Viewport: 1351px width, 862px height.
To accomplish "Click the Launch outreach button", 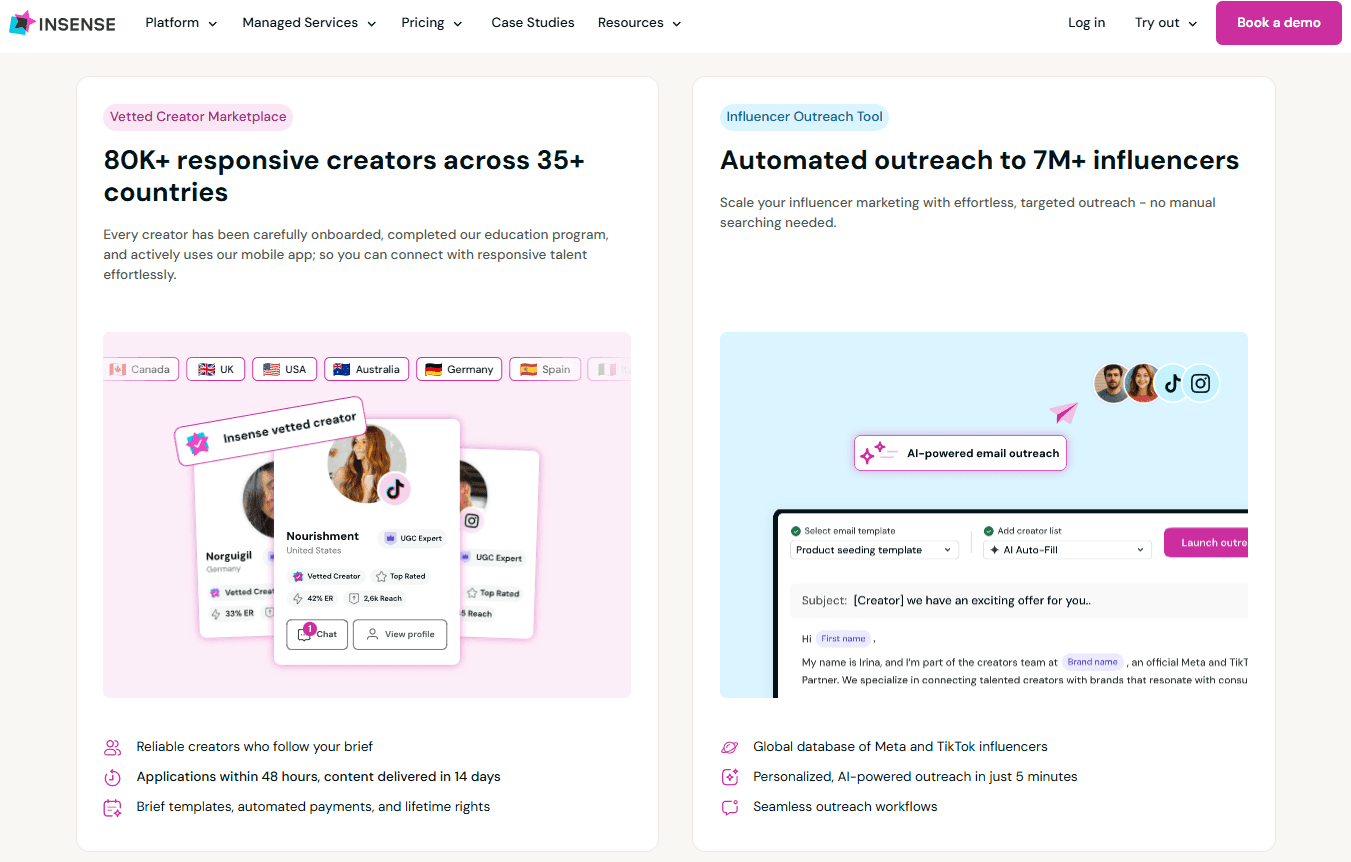I will 1206,543.
